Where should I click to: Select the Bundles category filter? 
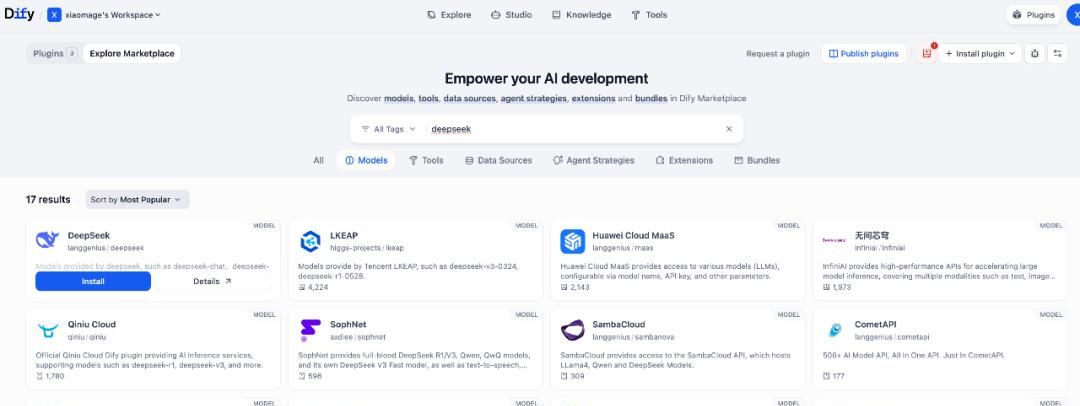757,160
